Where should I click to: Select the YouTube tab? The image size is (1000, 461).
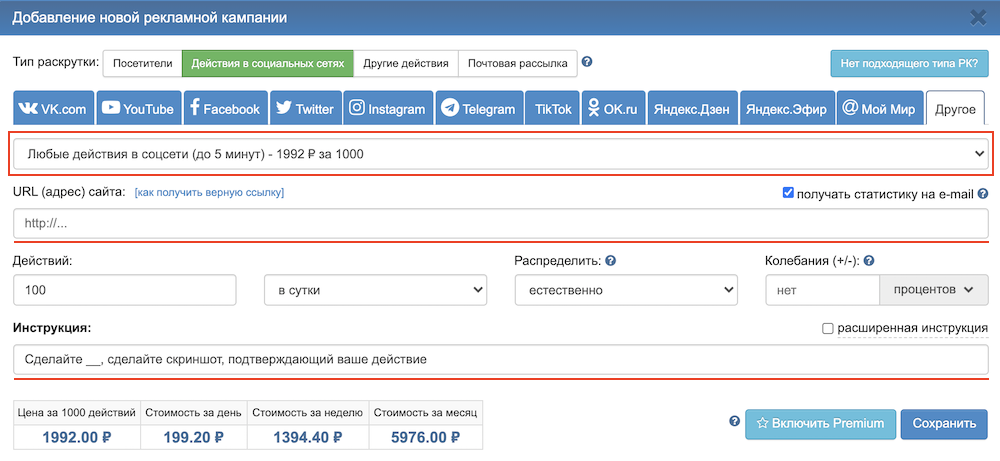pos(138,109)
